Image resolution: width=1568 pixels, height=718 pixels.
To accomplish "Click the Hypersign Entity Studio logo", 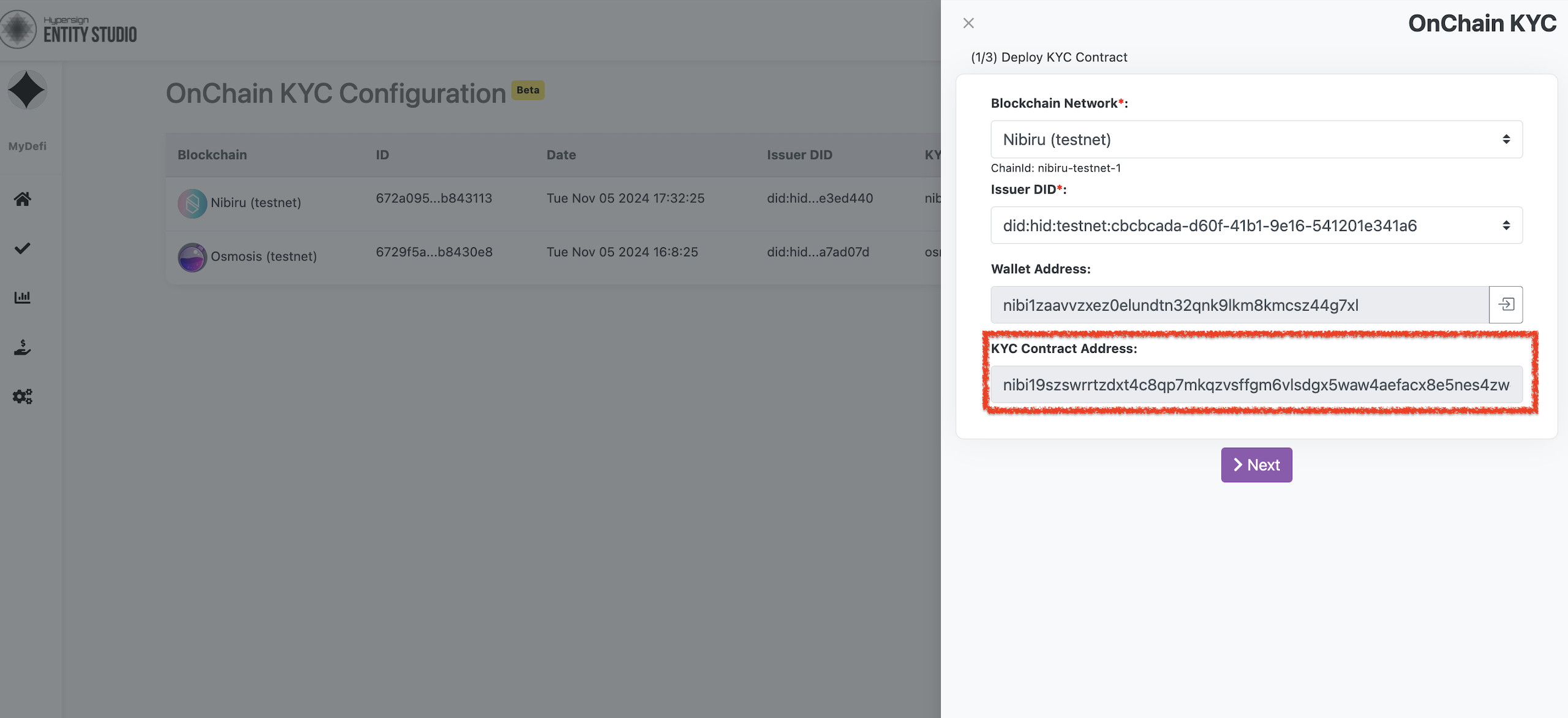I will click(x=69, y=29).
